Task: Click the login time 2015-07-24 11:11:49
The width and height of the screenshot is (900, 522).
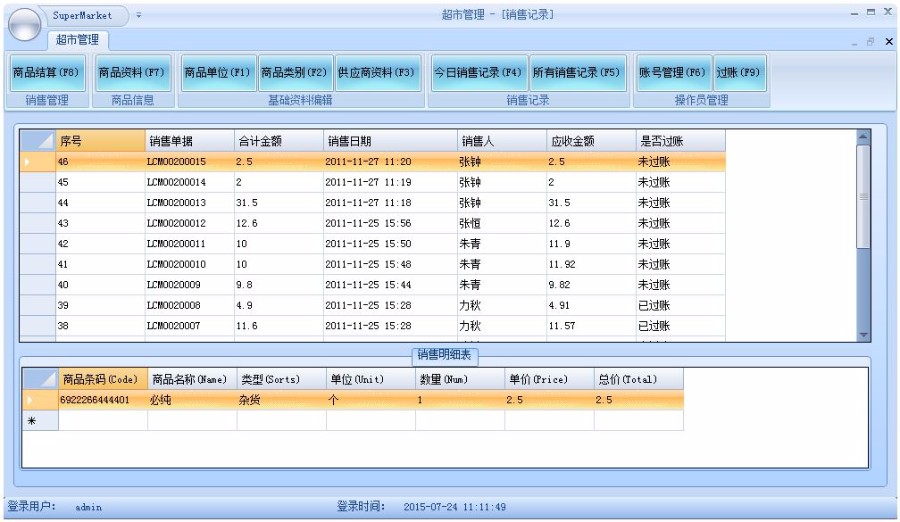Action: coord(454,507)
